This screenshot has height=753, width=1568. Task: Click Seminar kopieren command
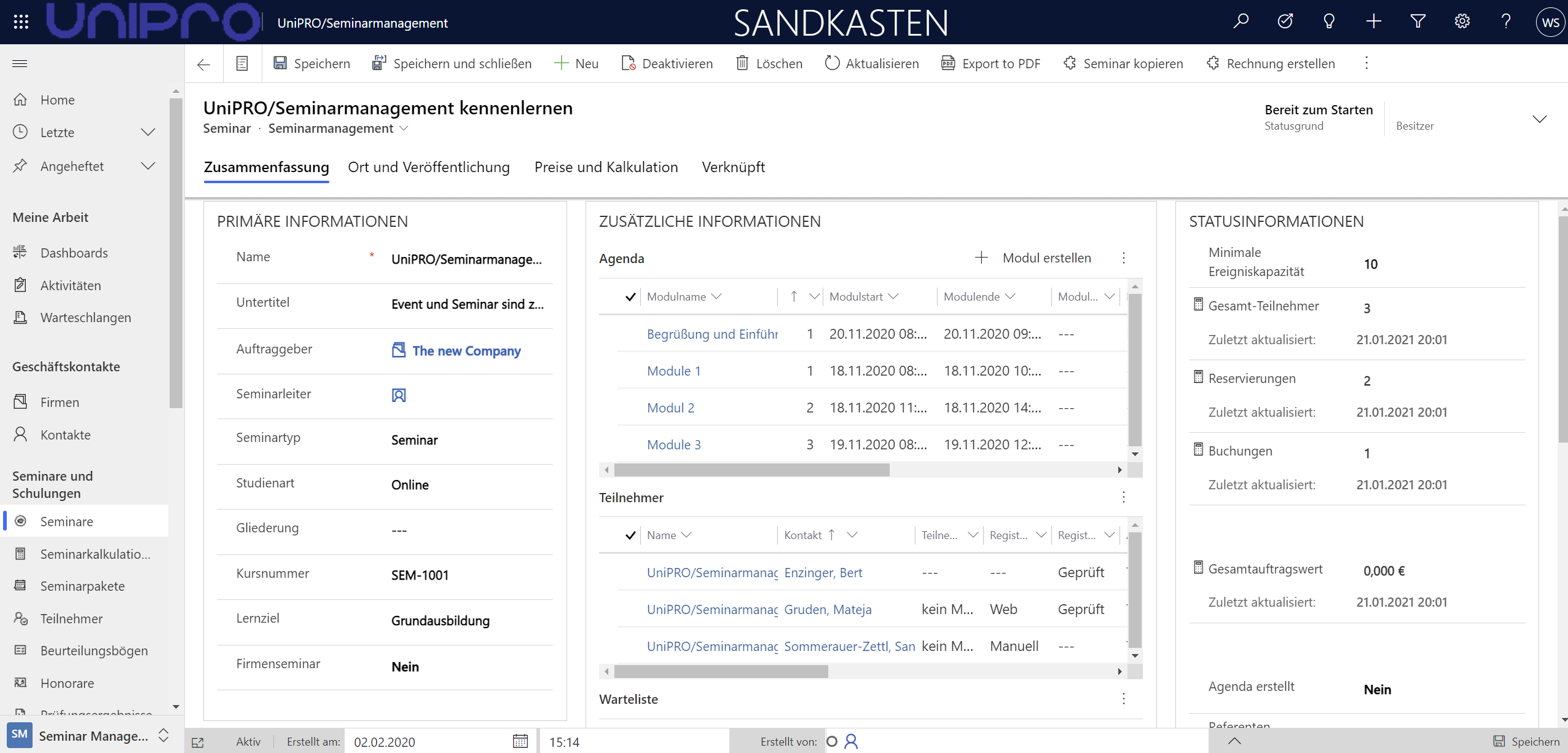[x=1123, y=63]
